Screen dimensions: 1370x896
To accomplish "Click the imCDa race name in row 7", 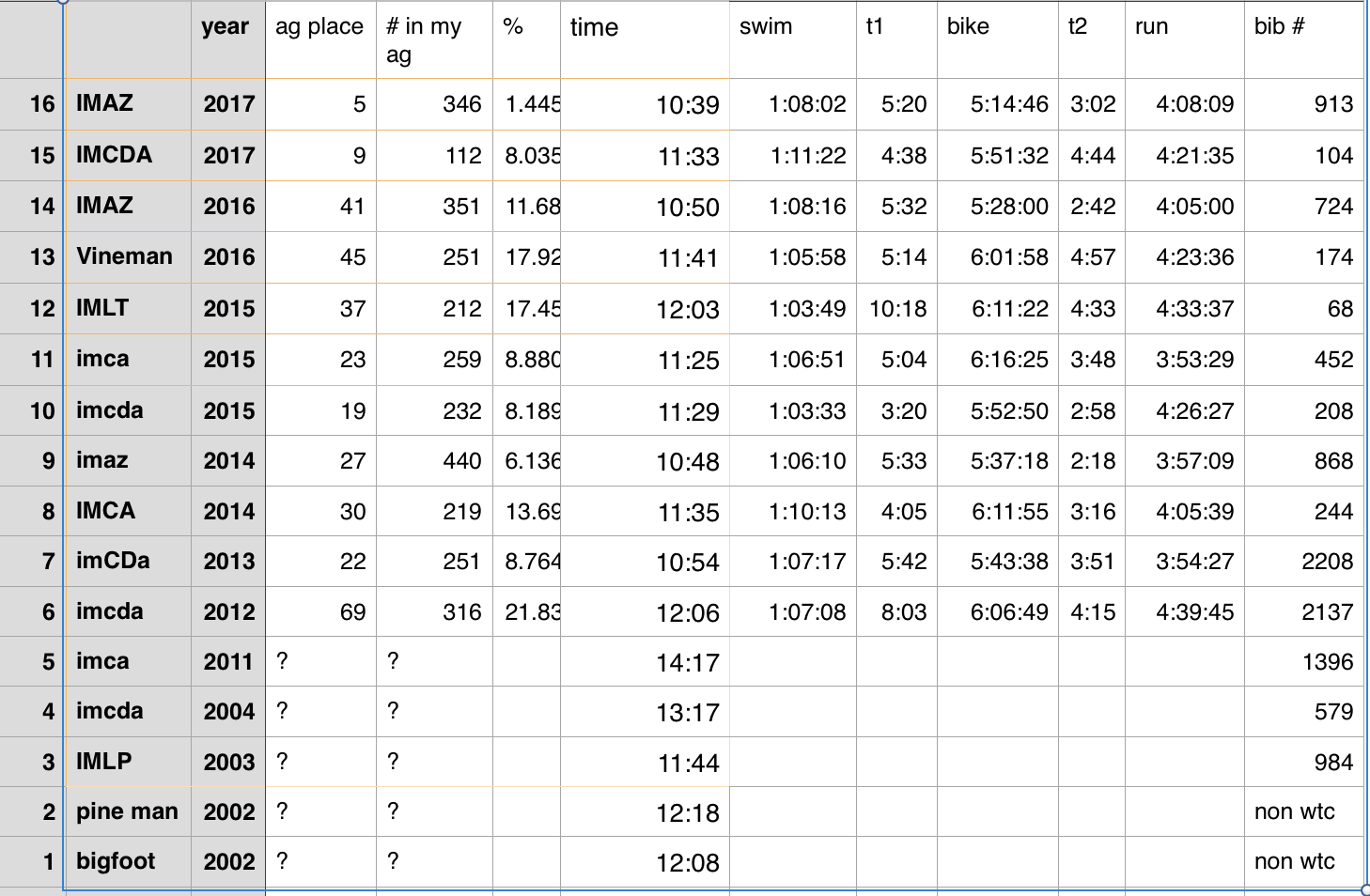I will click(x=129, y=561).
